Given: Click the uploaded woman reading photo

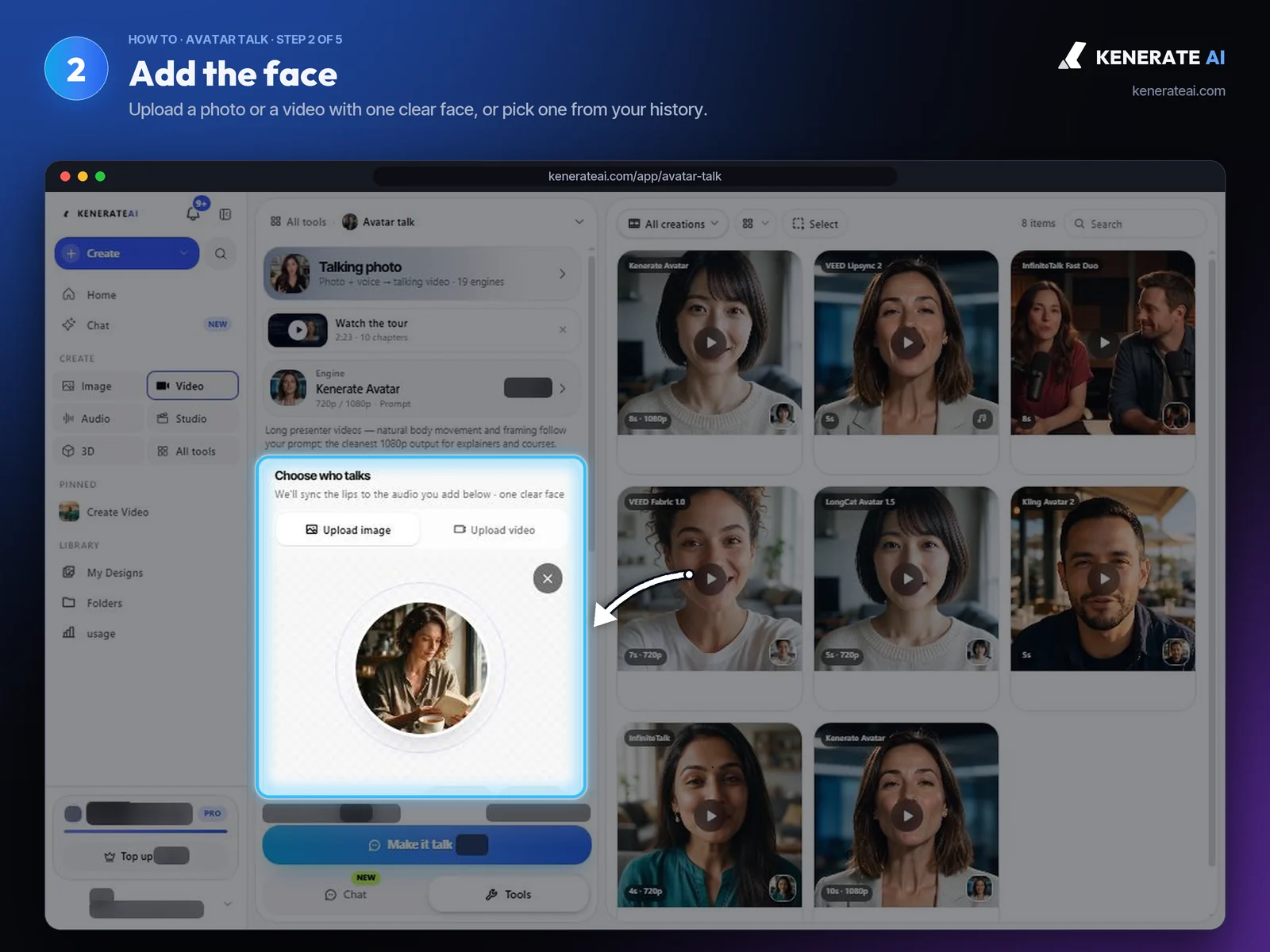Looking at the screenshot, I should point(421,668).
